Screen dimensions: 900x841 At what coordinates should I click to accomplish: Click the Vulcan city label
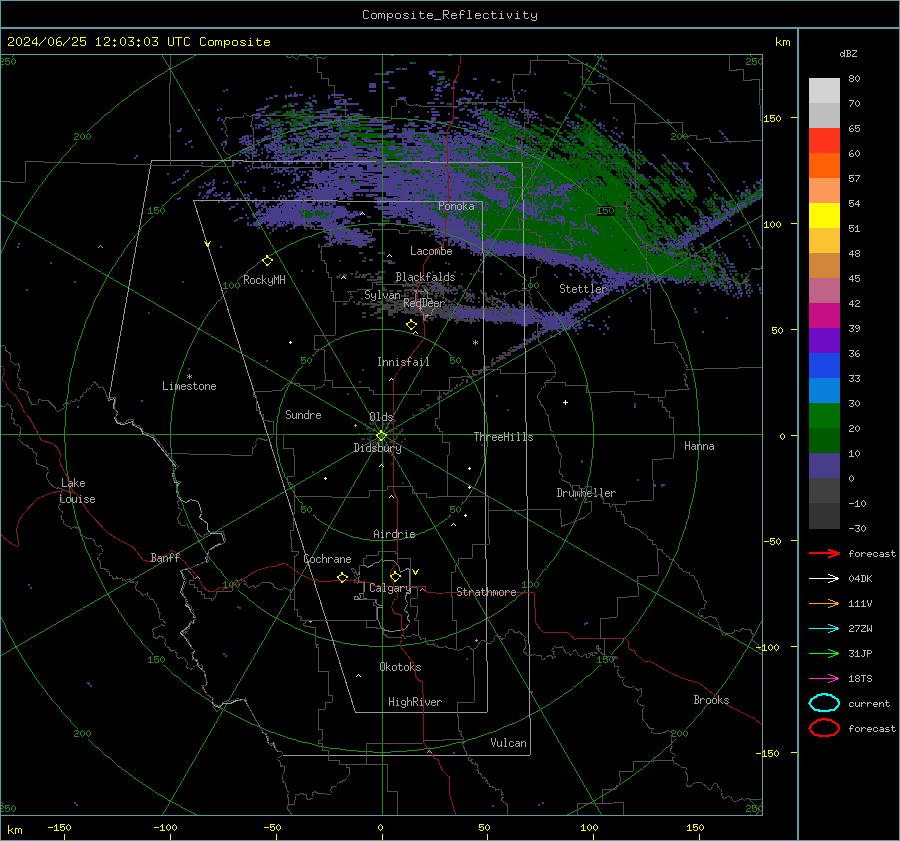(509, 743)
